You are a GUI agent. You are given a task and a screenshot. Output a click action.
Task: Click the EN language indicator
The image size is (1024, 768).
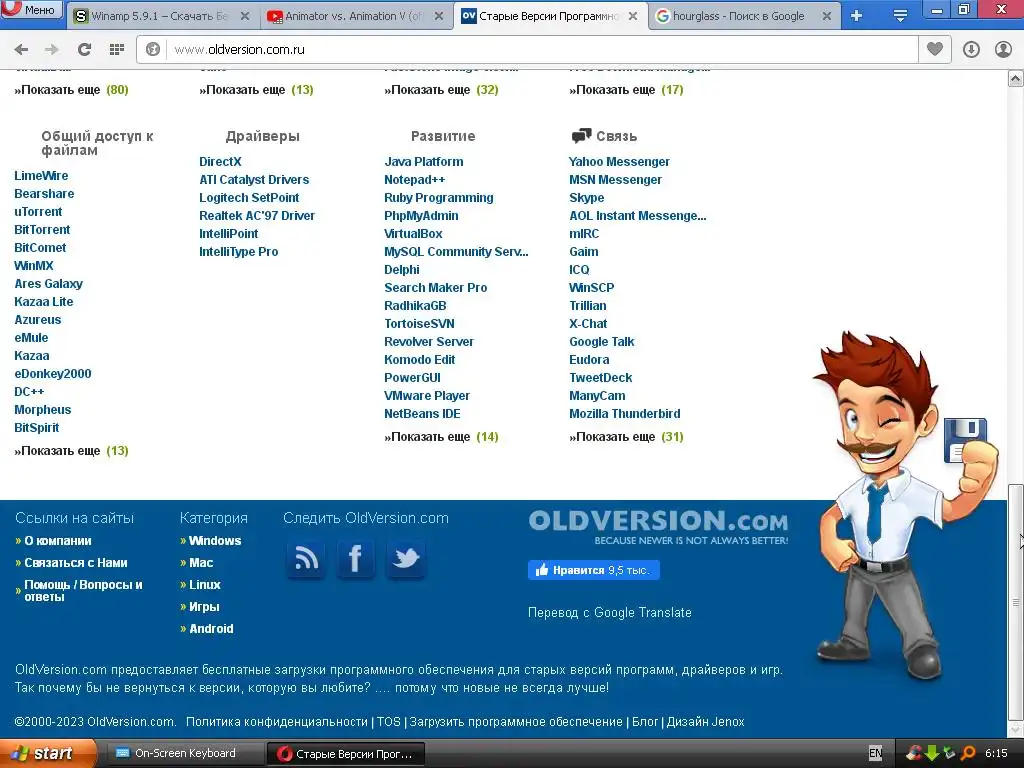click(x=875, y=753)
